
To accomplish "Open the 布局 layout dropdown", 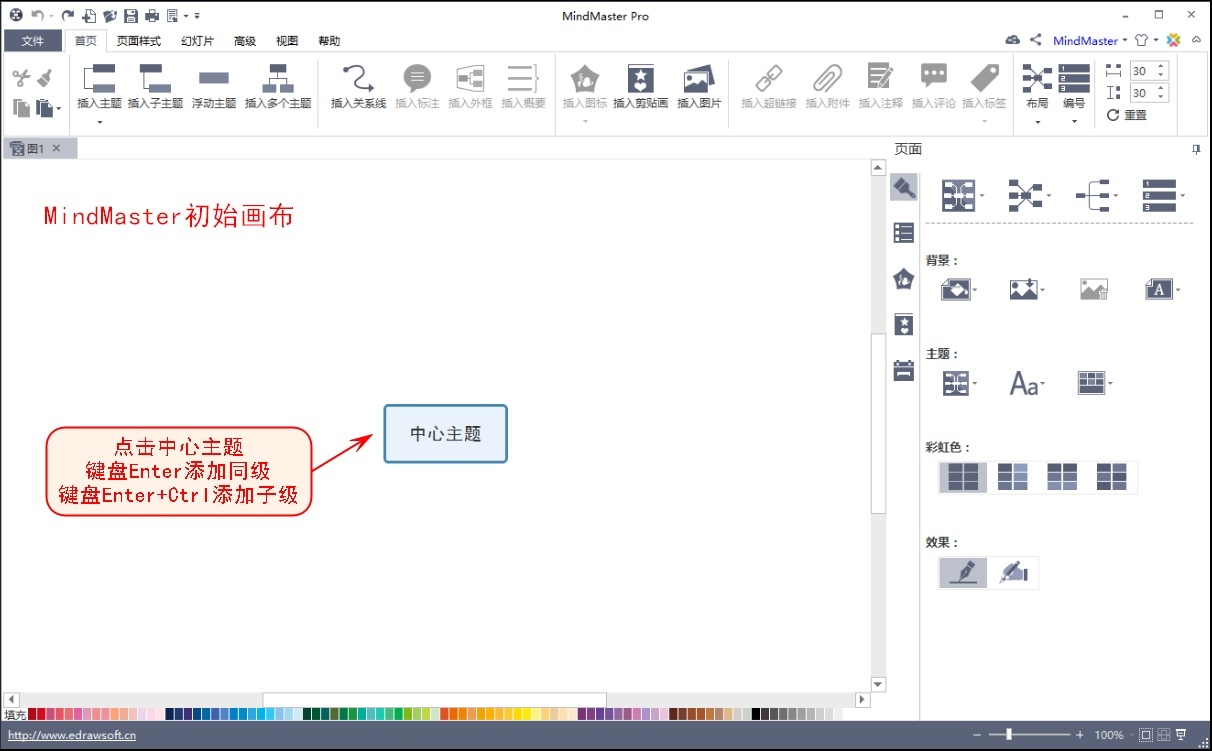I will (1037, 122).
